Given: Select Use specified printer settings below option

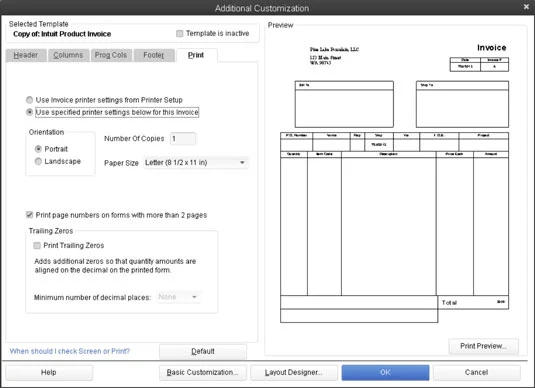Looking at the screenshot, I should 30,112.
